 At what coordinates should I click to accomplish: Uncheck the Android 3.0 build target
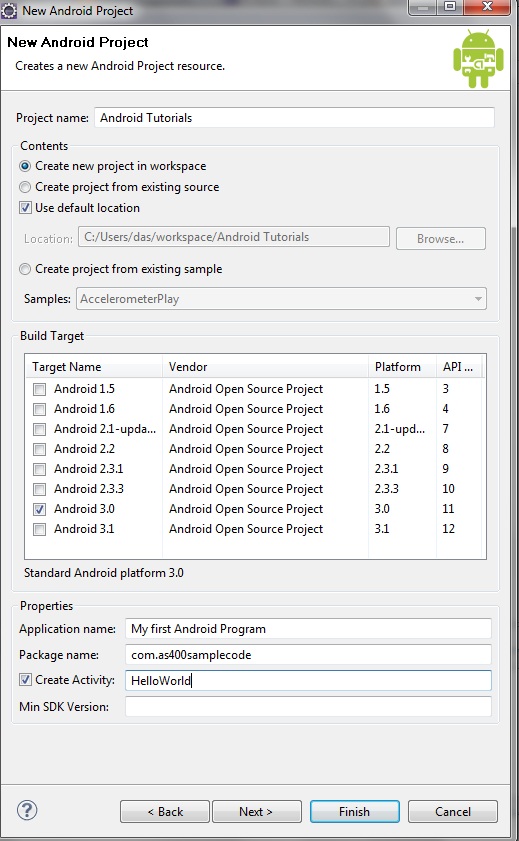pyautogui.click(x=39, y=510)
